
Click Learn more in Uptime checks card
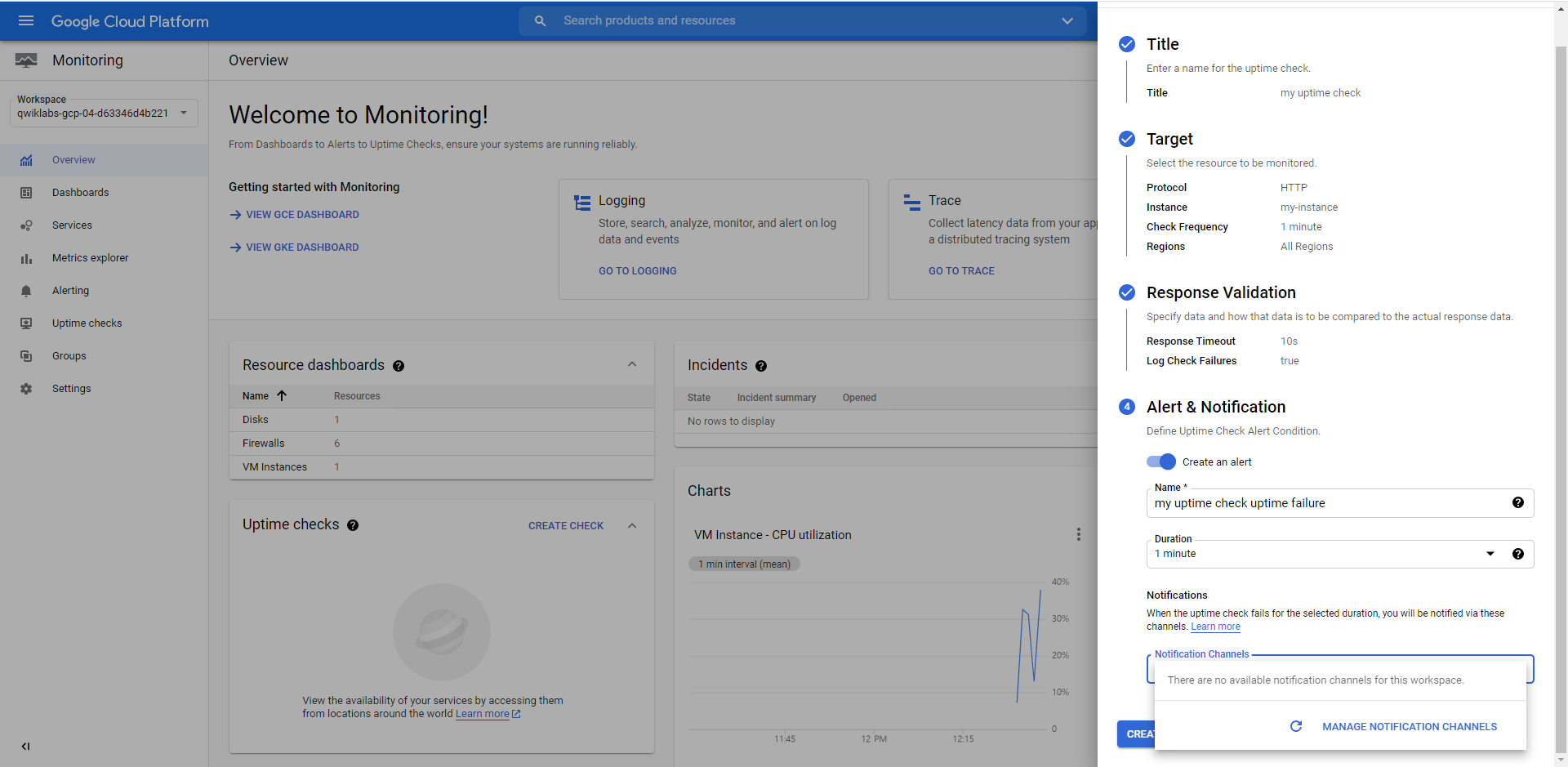[x=488, y=714]
